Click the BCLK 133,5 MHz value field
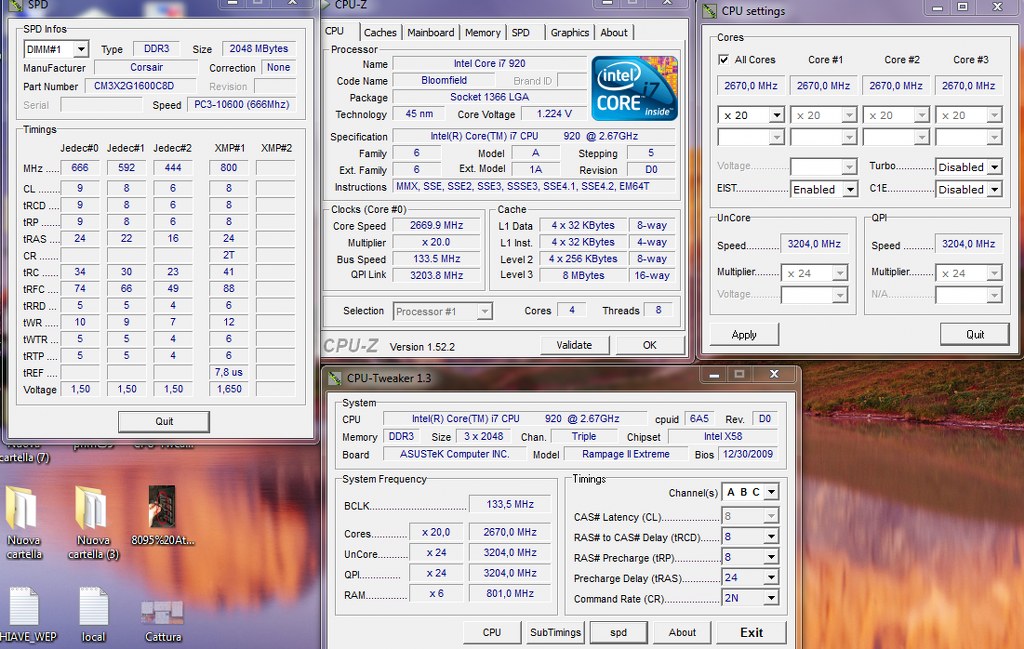Viewport: 1024px width, 649px height. tap(509, 504)
